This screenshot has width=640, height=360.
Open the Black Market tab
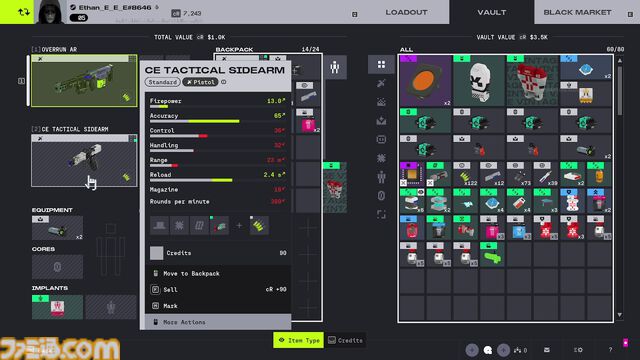click(577, 12)
